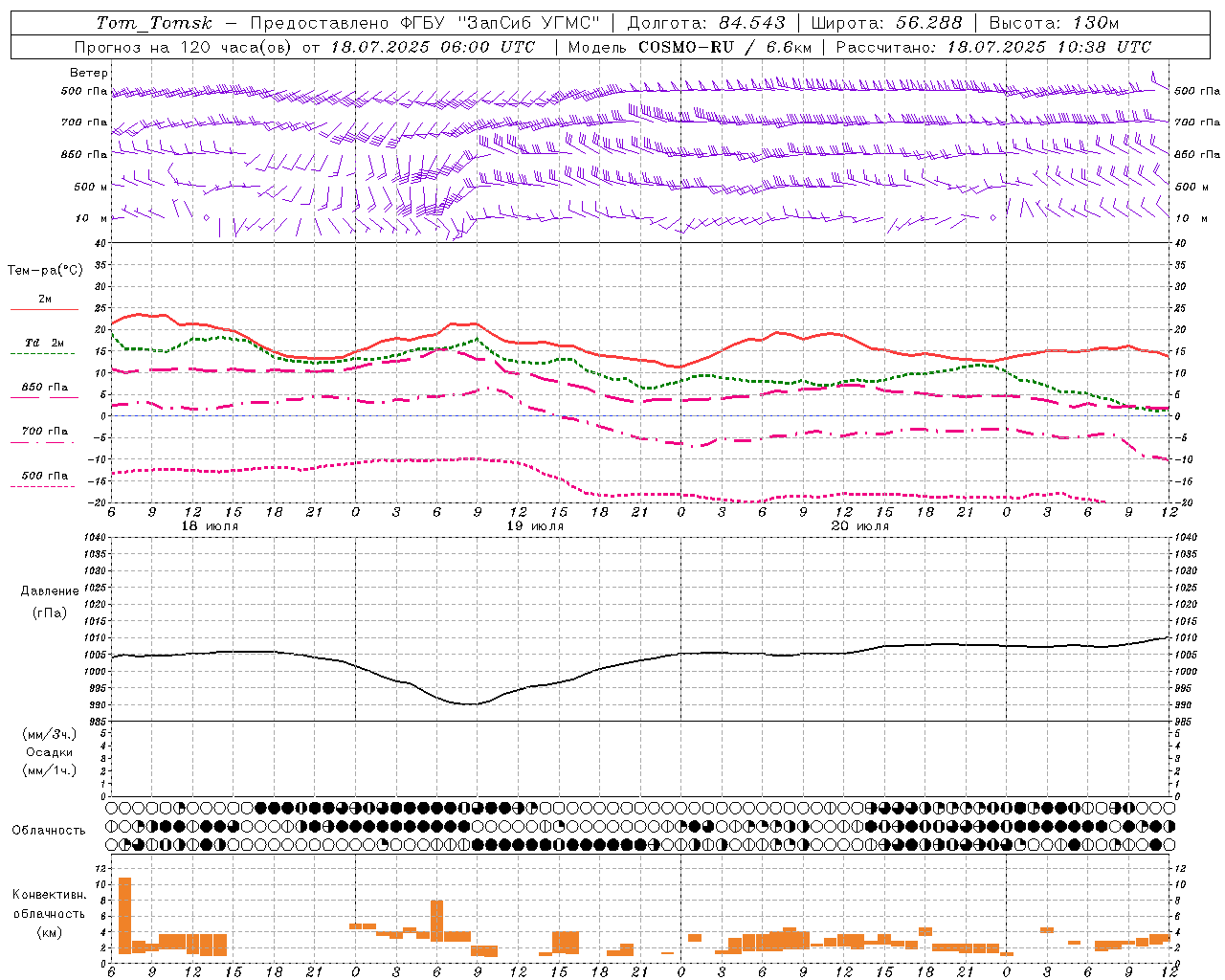Viewport: 1225px width, 980px height.
Task: Click the 700 гПа temperature legend entry
Action: coord(45,432)
